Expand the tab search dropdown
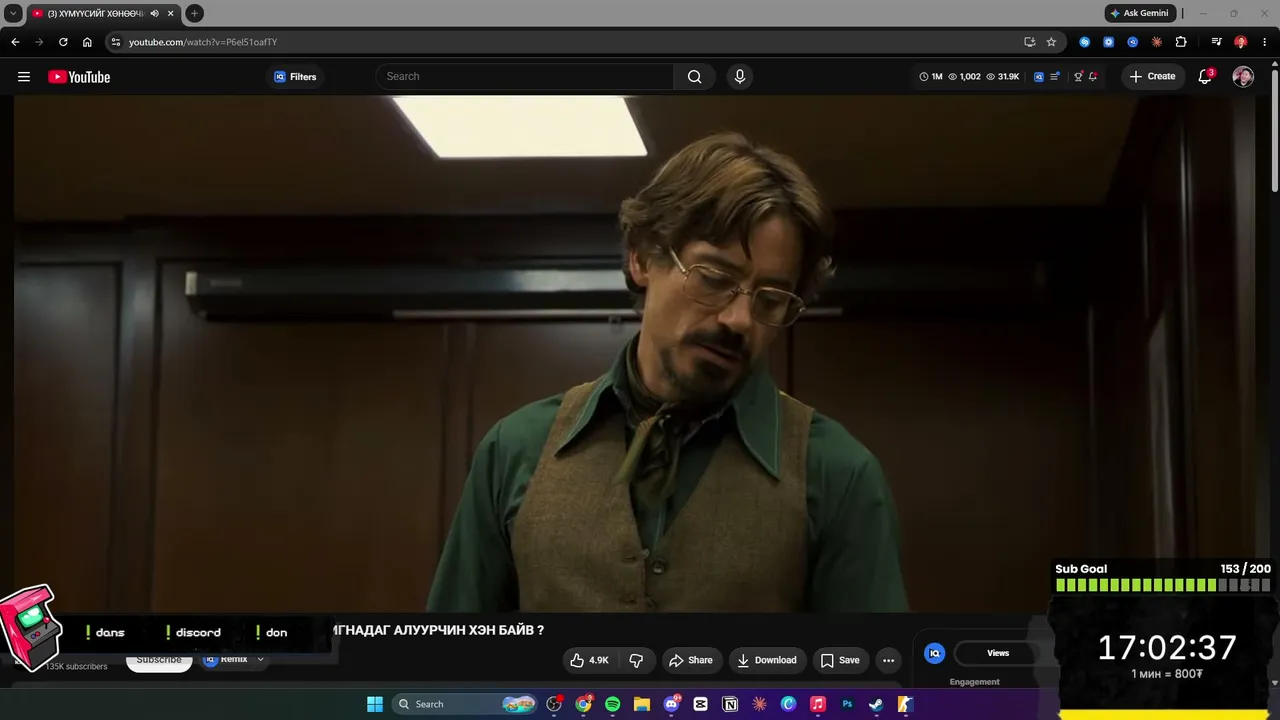The image size is (1280, 720). point(13,13)
